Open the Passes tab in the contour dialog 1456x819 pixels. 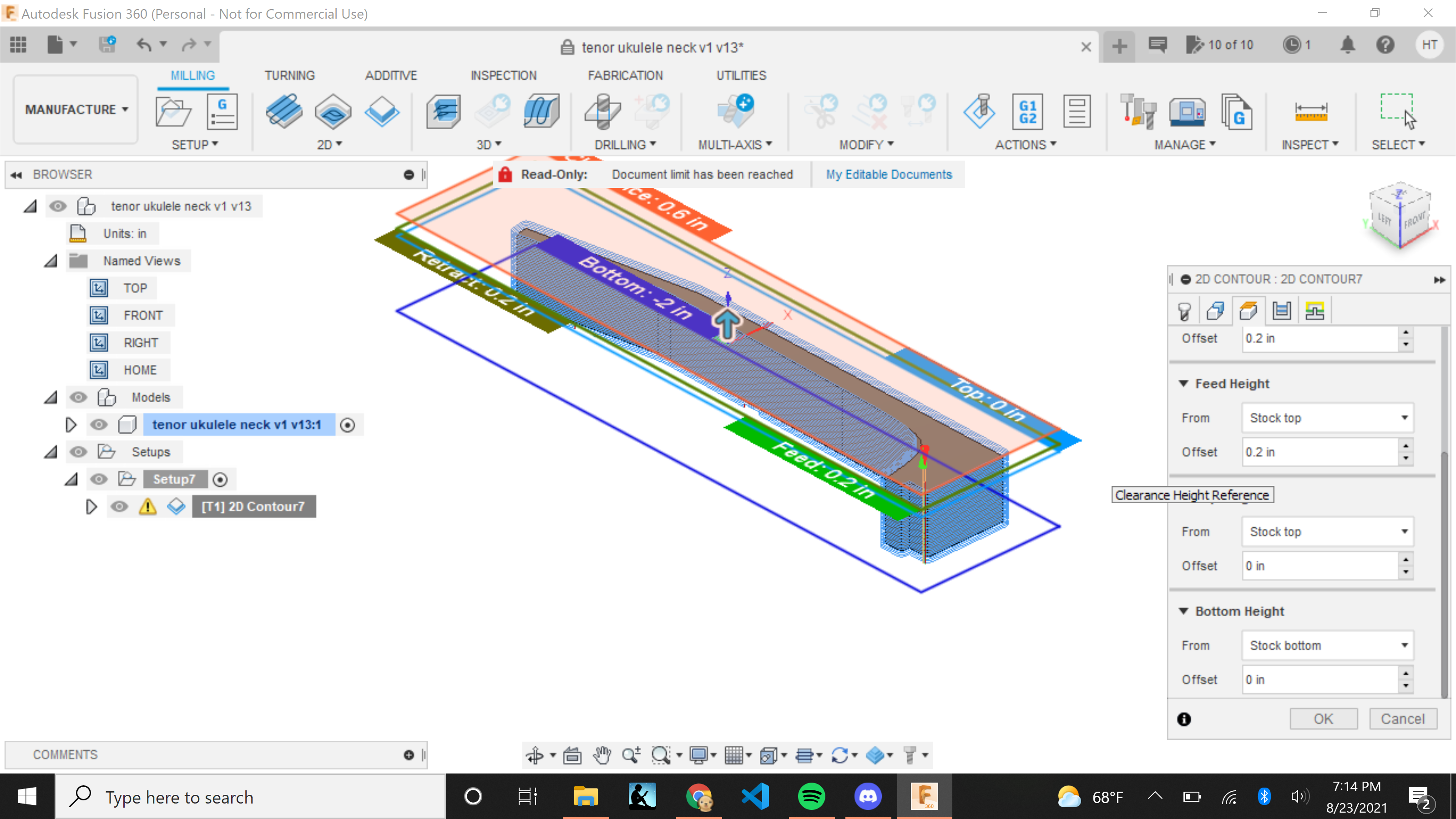[x=1282, y=310]
